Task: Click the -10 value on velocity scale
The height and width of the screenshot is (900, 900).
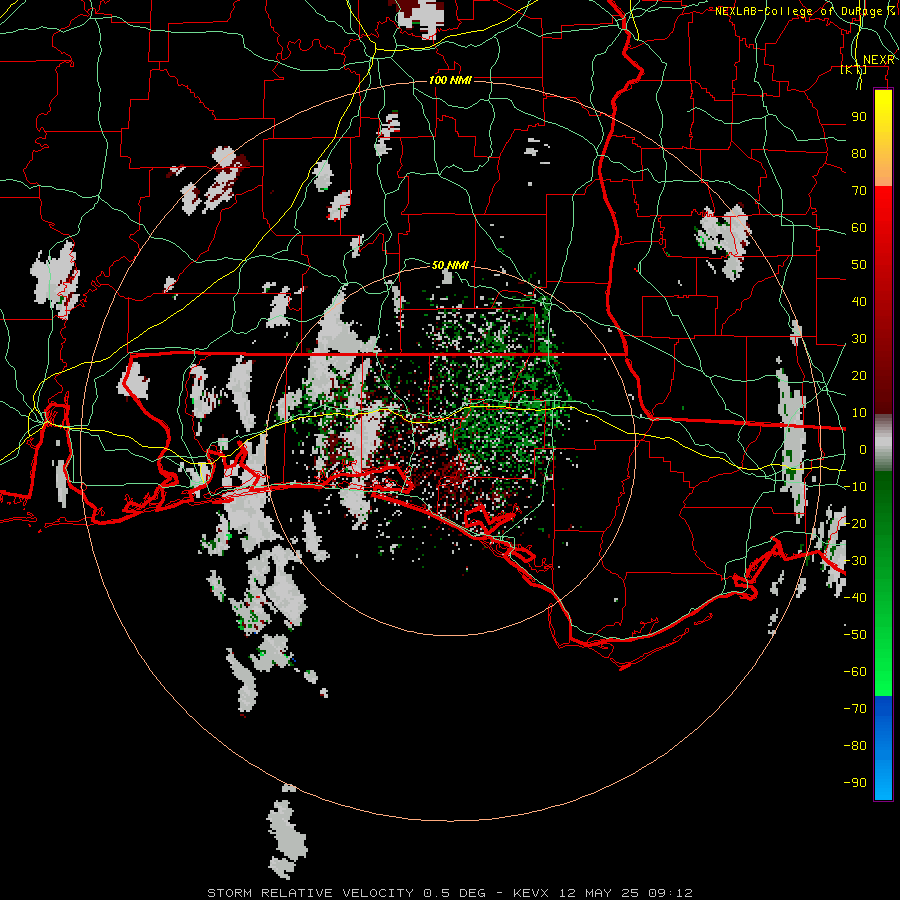Action: point(855,487)
